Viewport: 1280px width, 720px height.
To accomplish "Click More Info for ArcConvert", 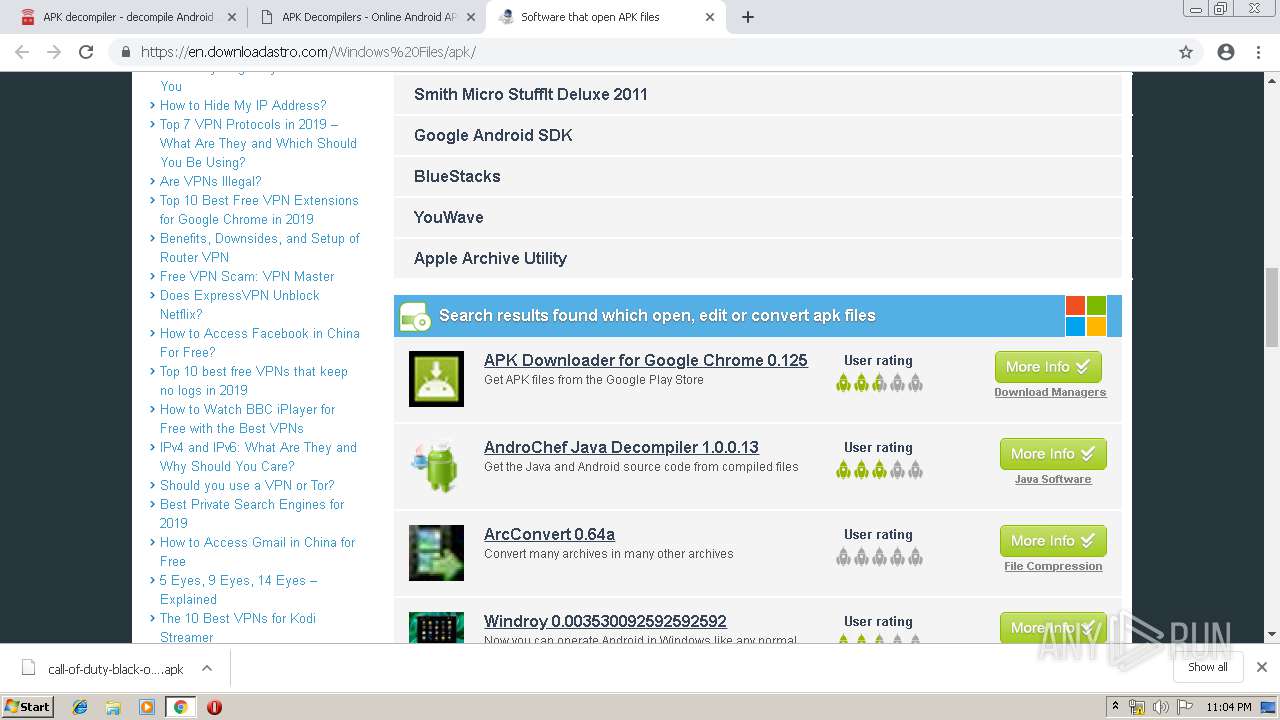I will pyautogui.click(x=1053, y=541).
